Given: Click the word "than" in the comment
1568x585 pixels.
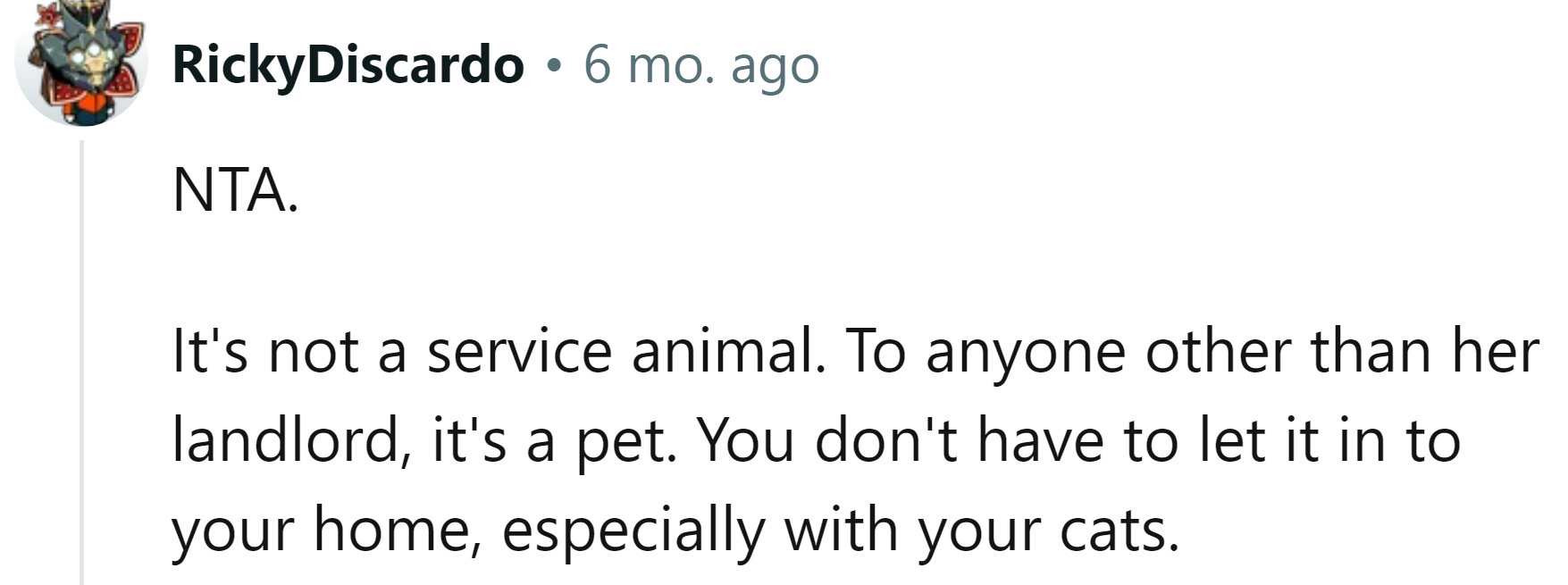Looking at the screenshot, I should (1371, 351).
